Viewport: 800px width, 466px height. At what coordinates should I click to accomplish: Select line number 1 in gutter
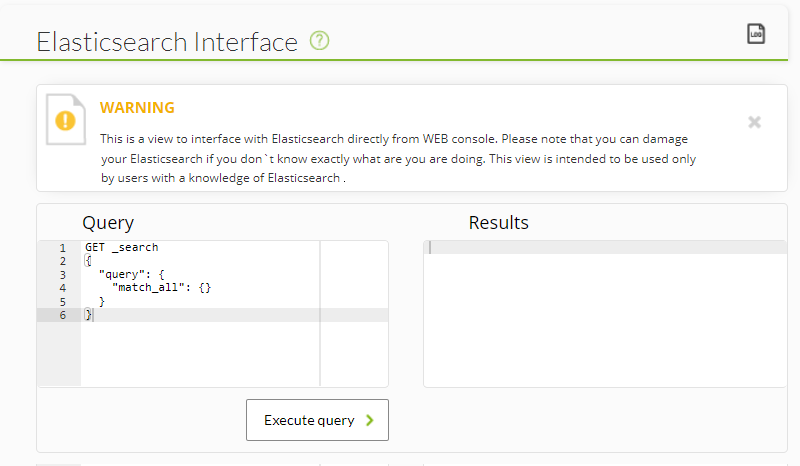point(62,248)
